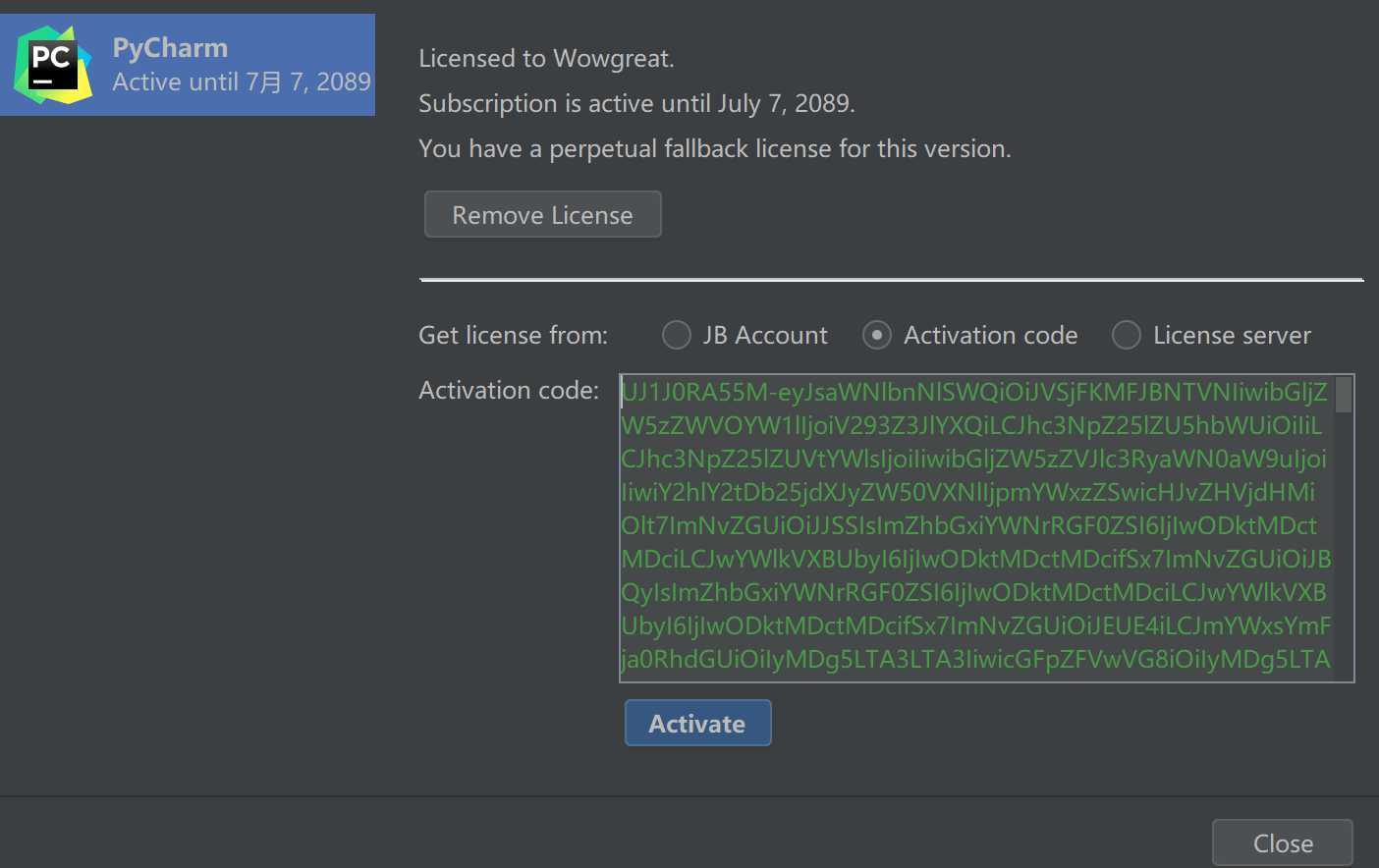Click the PyCharm logo icon
The image size is (1379, 868).
coord(53,65)
